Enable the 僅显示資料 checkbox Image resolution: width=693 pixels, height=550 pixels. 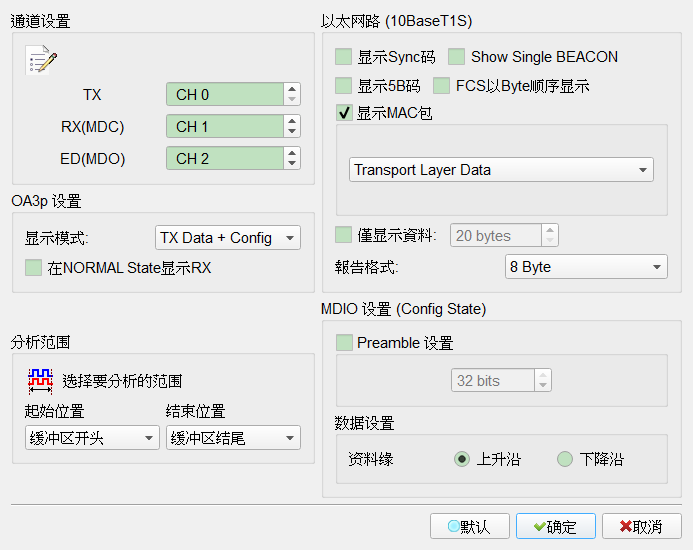[x=343, y=235]
